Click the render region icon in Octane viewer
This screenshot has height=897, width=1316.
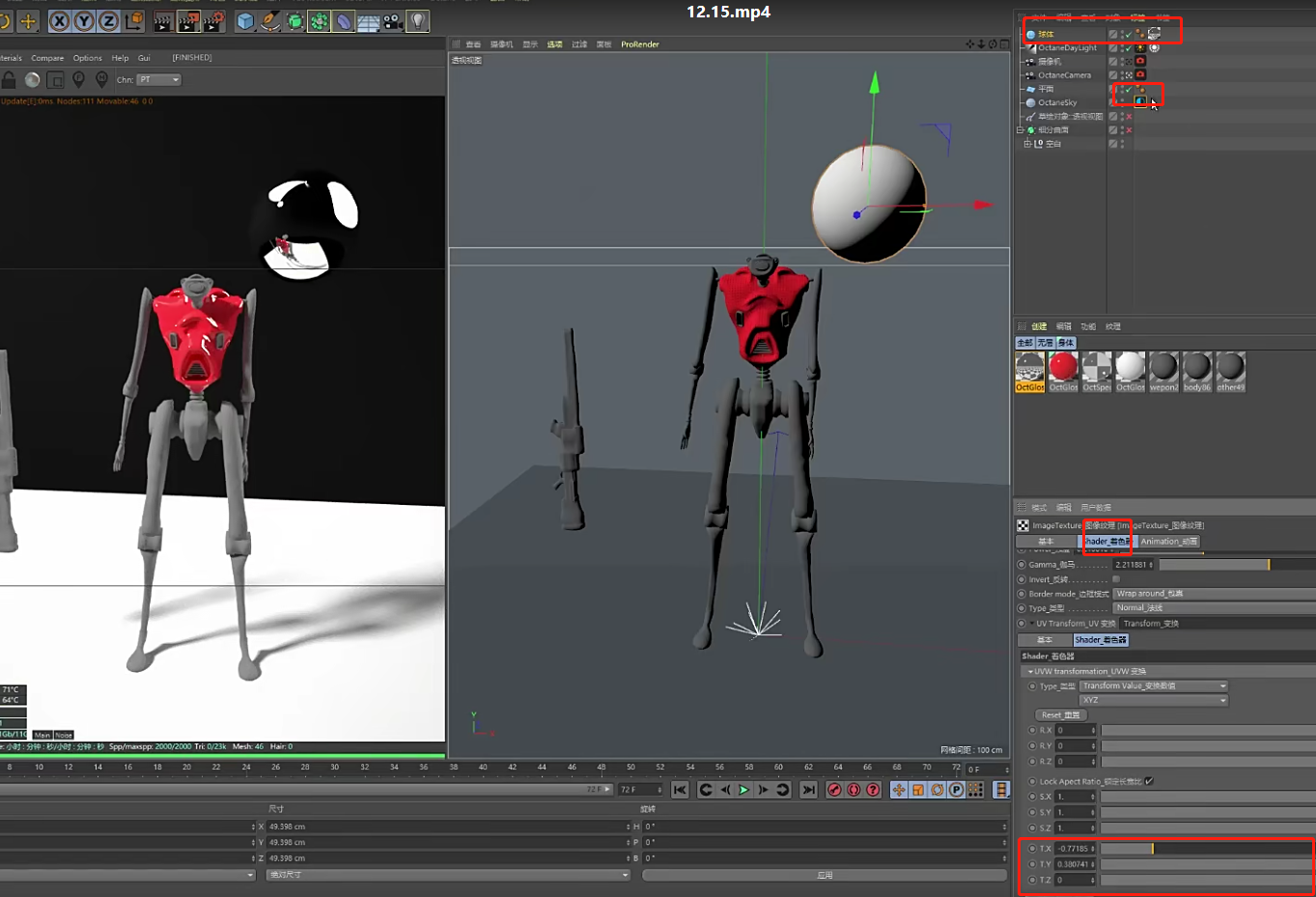pyautogui.click(x=56, y=80)
